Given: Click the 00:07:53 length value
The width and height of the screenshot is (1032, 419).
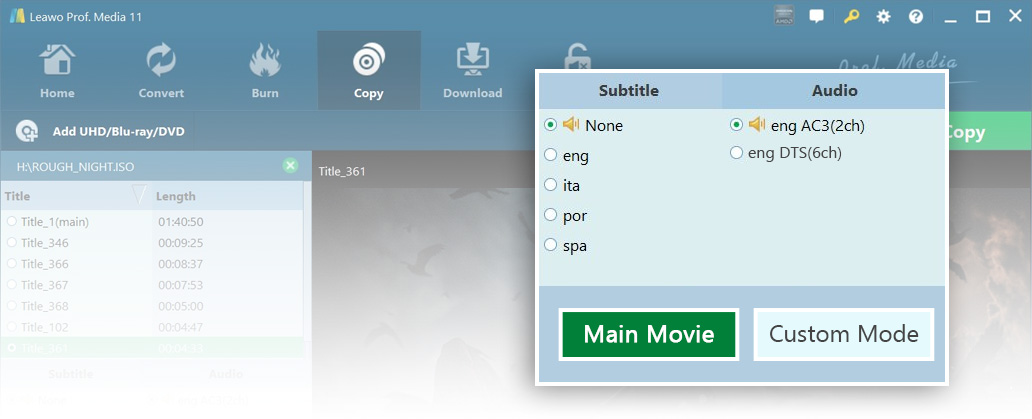Looking at the screenshot, I should pos(180,285).
